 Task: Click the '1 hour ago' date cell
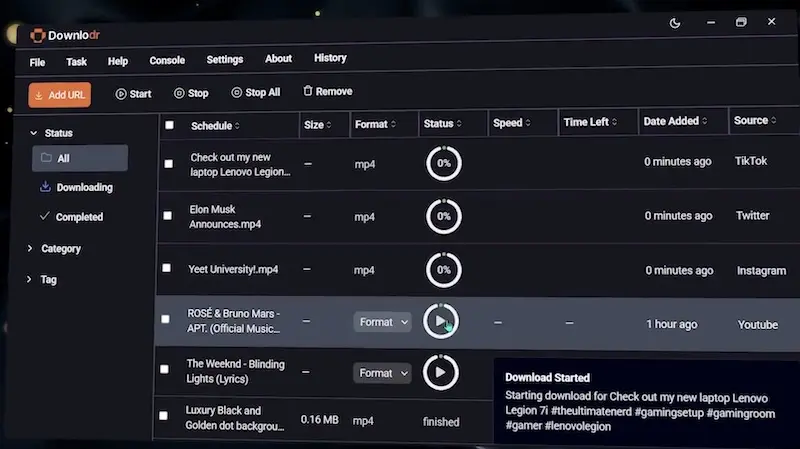point(671,325)
